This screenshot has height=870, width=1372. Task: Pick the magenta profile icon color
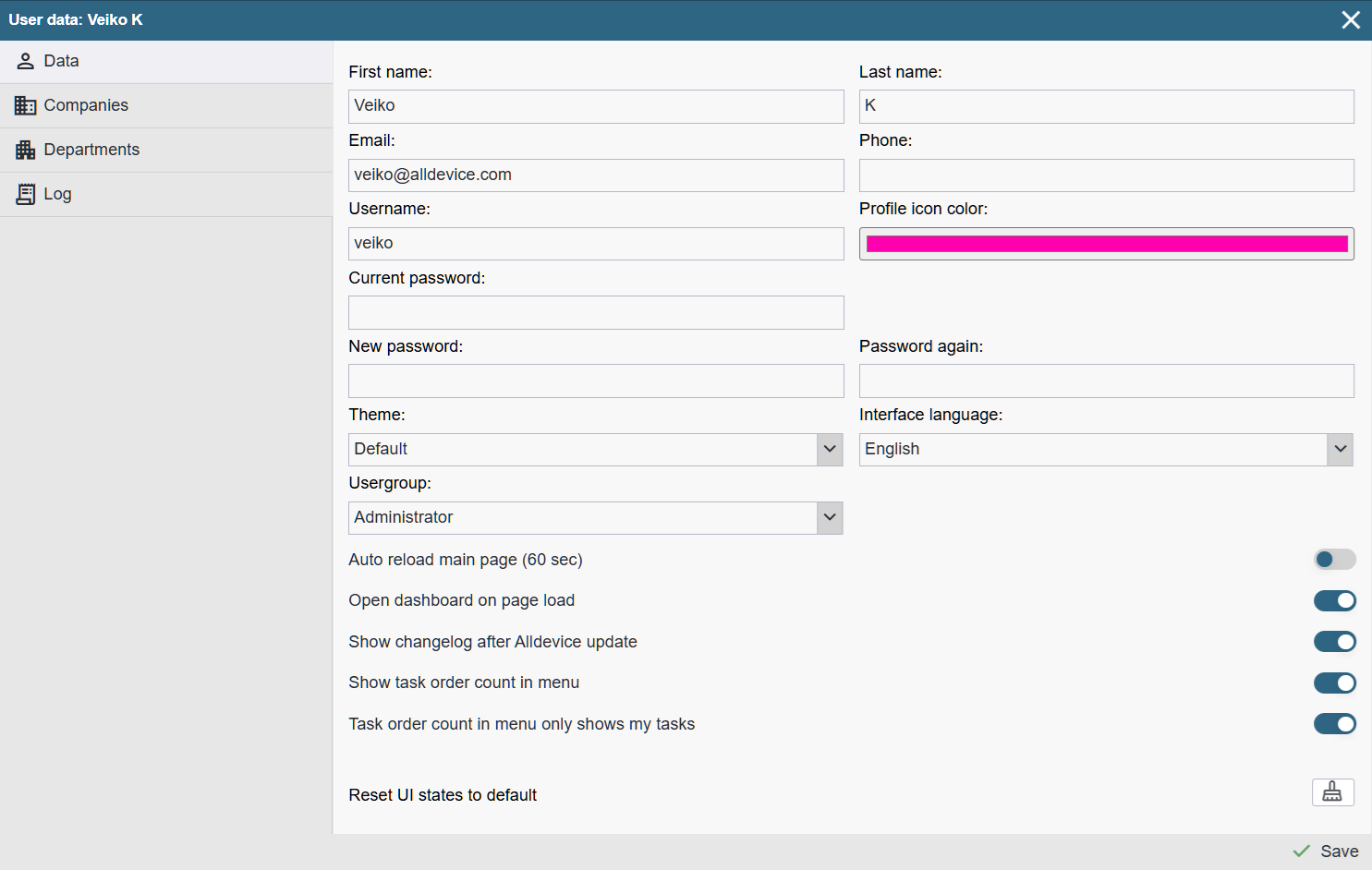pyautogui.click(x=1106, y=244)
